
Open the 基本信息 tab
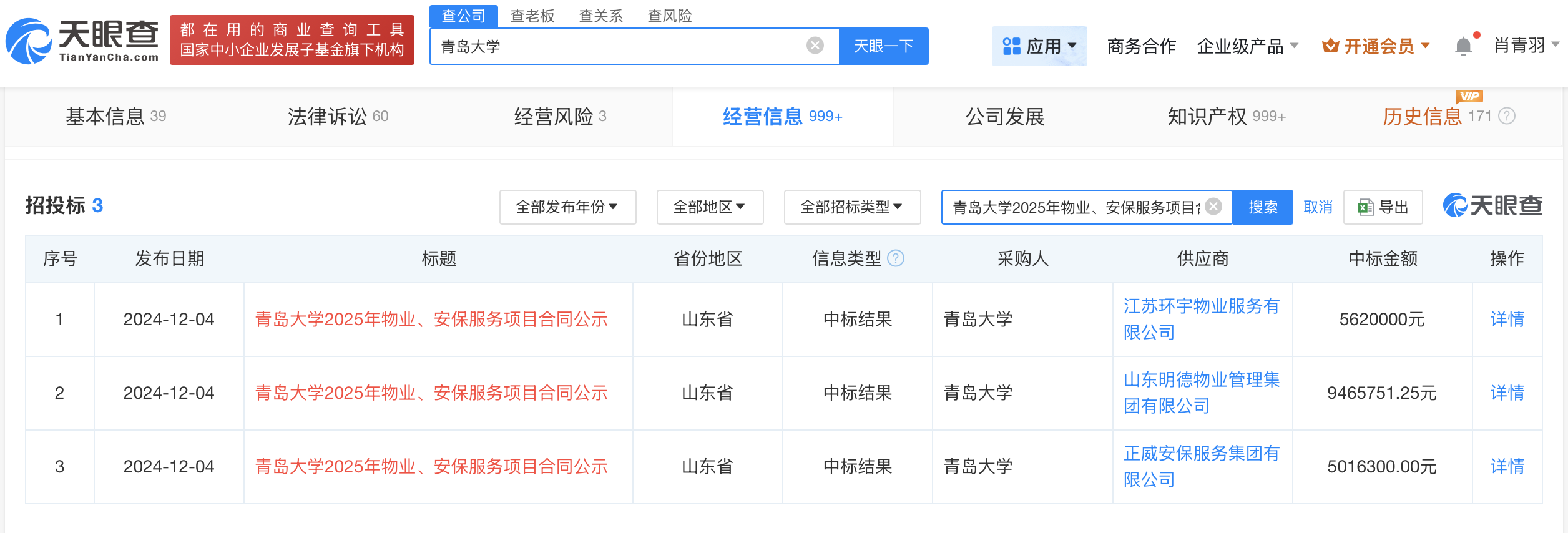coord(116,117)
